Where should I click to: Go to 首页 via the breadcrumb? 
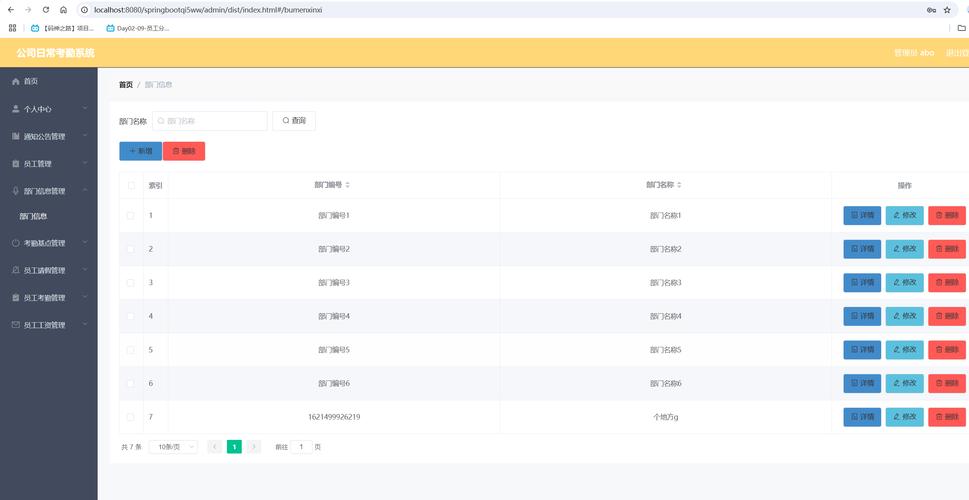[x=126, y=85]
